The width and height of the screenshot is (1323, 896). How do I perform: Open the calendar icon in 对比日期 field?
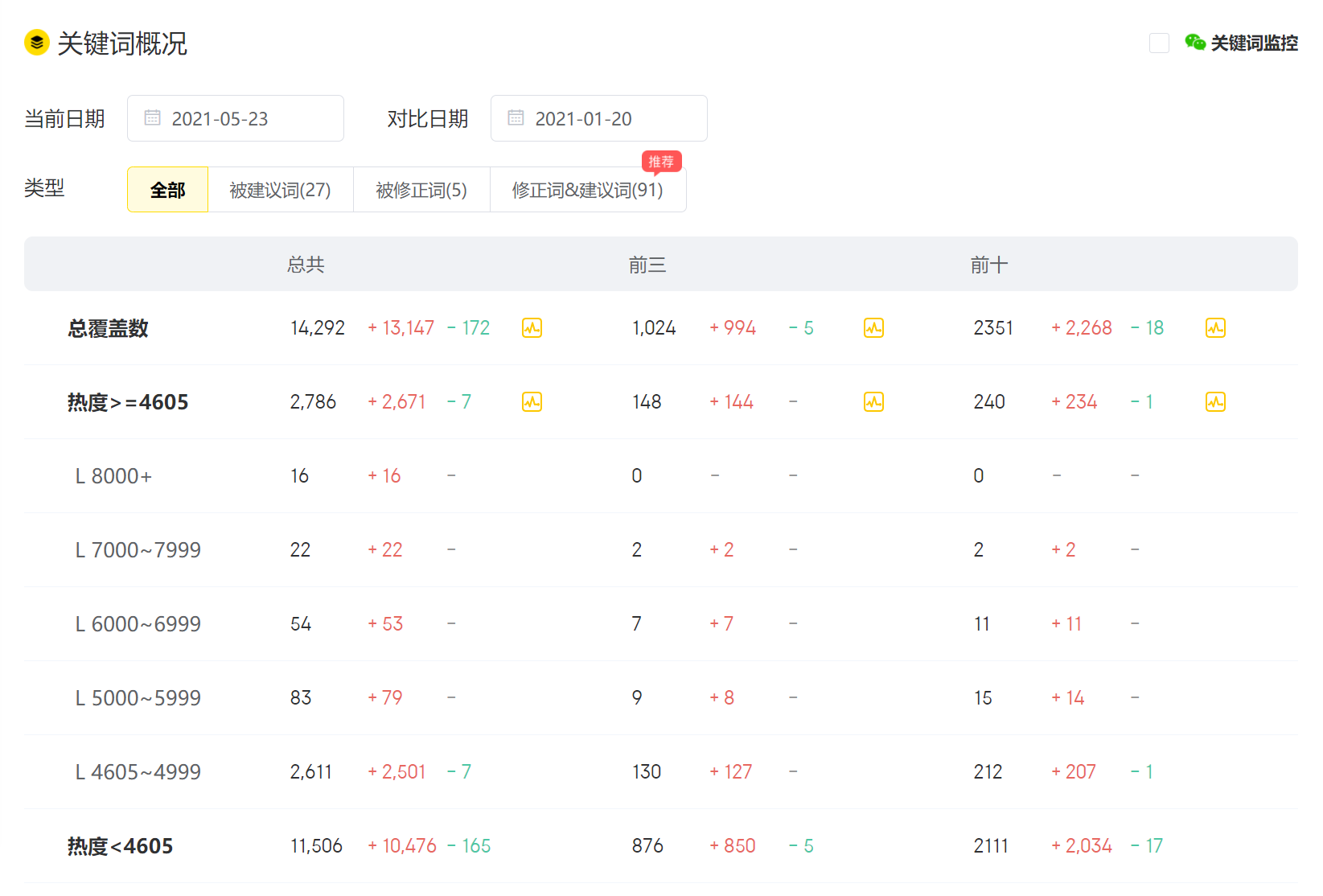(x=516, y=117)
